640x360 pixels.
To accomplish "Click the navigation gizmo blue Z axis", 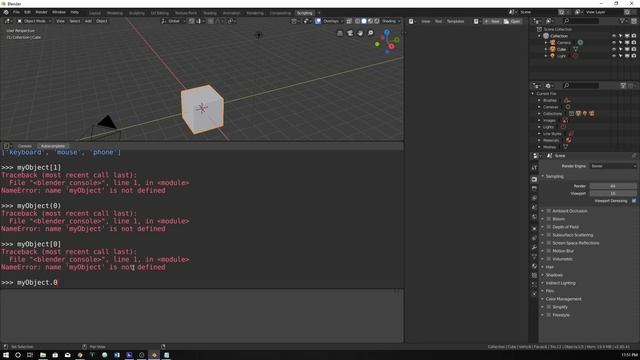I will 387,32.
